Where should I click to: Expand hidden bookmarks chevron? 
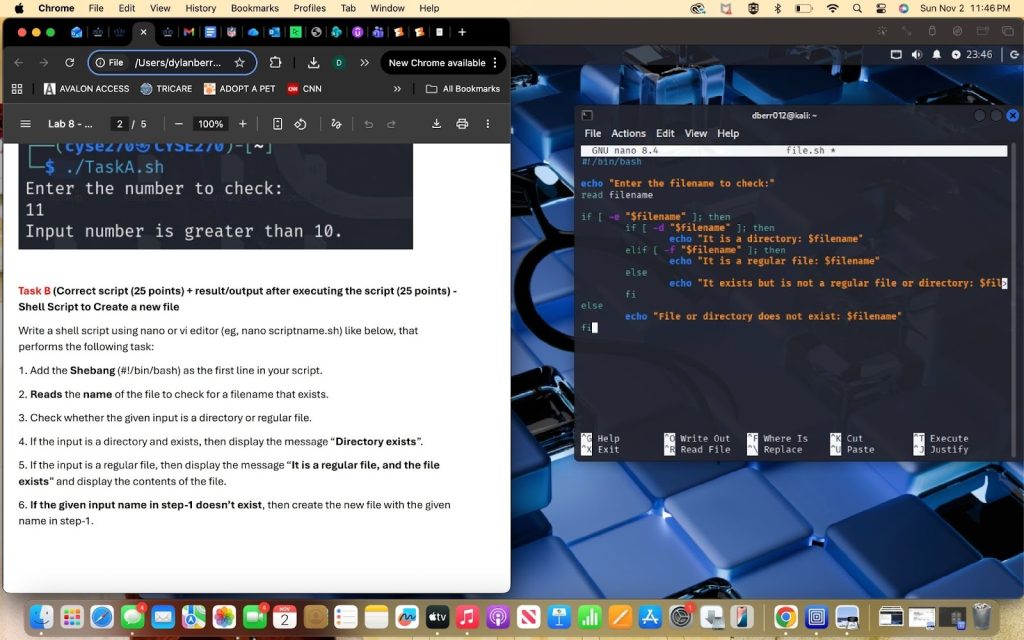[x=397, y=88]
